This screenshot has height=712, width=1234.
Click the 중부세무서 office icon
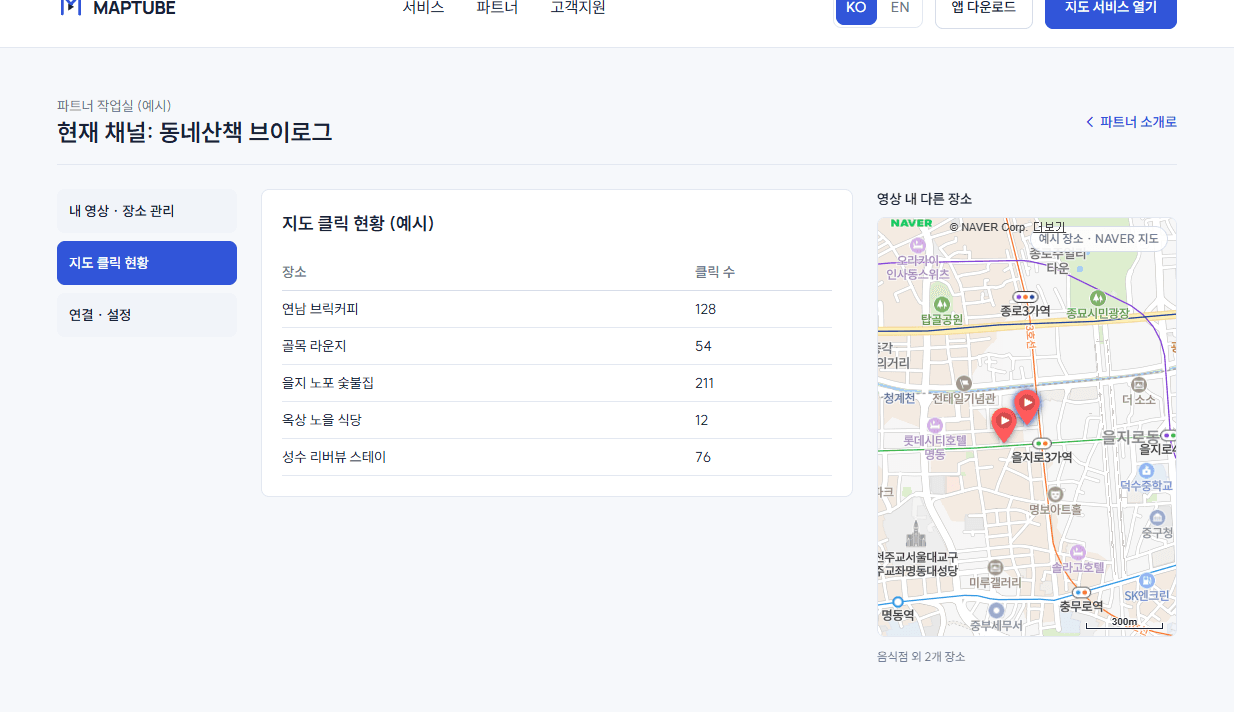(x=996, y=610)
